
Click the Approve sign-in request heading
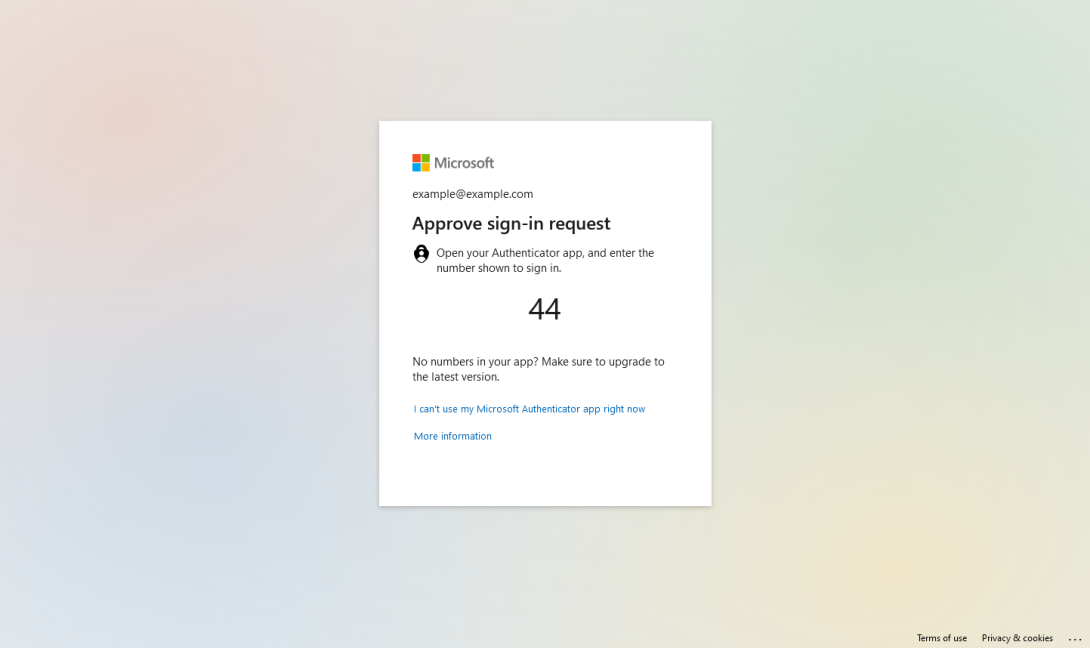click(511, 223)
